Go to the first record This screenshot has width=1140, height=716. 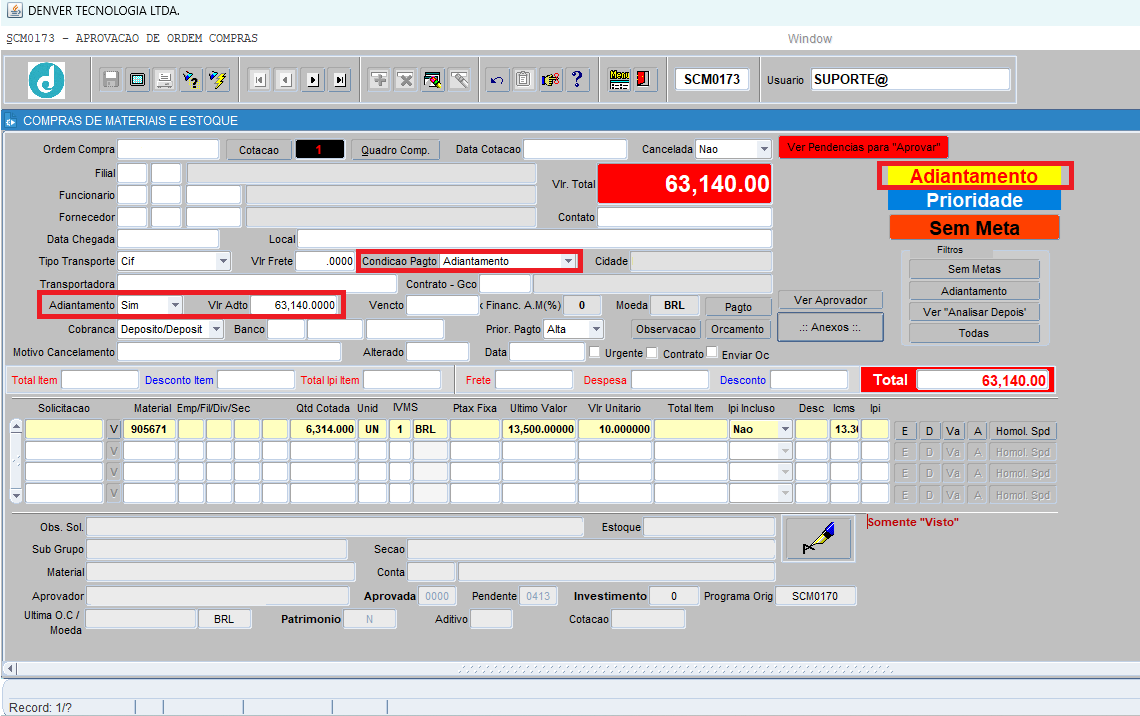260,79
